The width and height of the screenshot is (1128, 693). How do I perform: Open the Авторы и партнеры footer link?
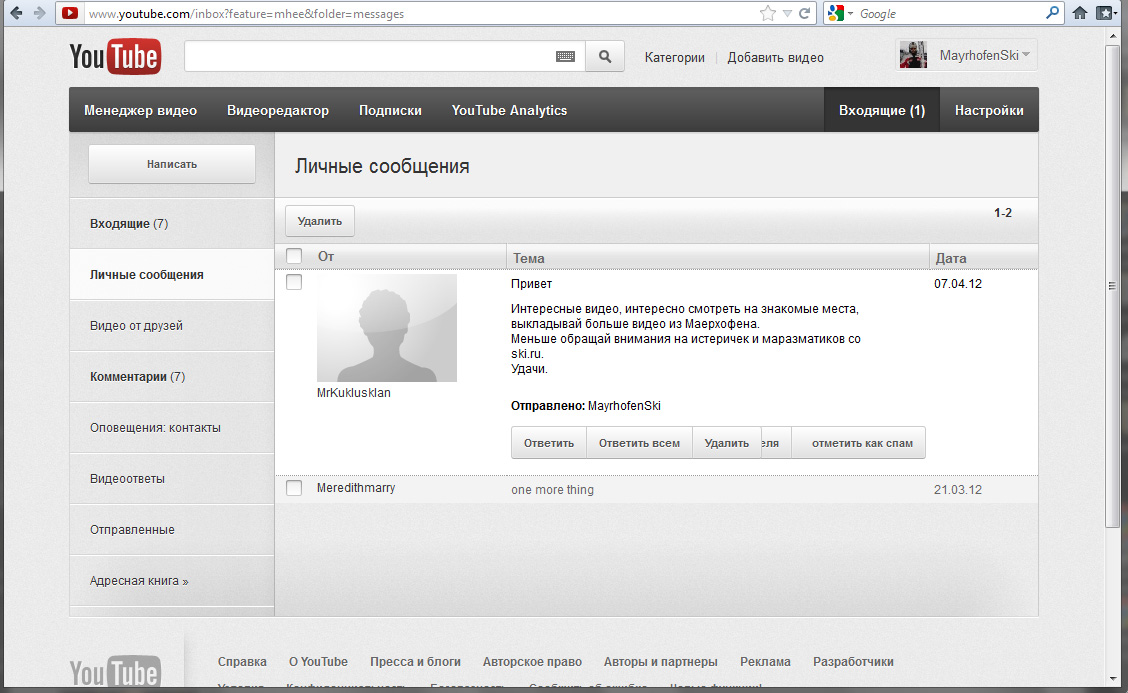660,662
